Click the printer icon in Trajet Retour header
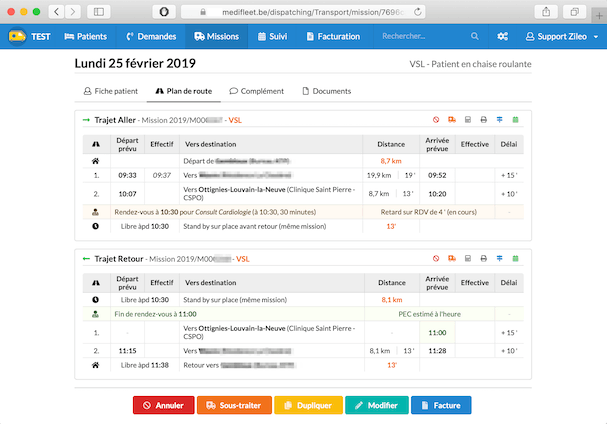 point(484,259)
